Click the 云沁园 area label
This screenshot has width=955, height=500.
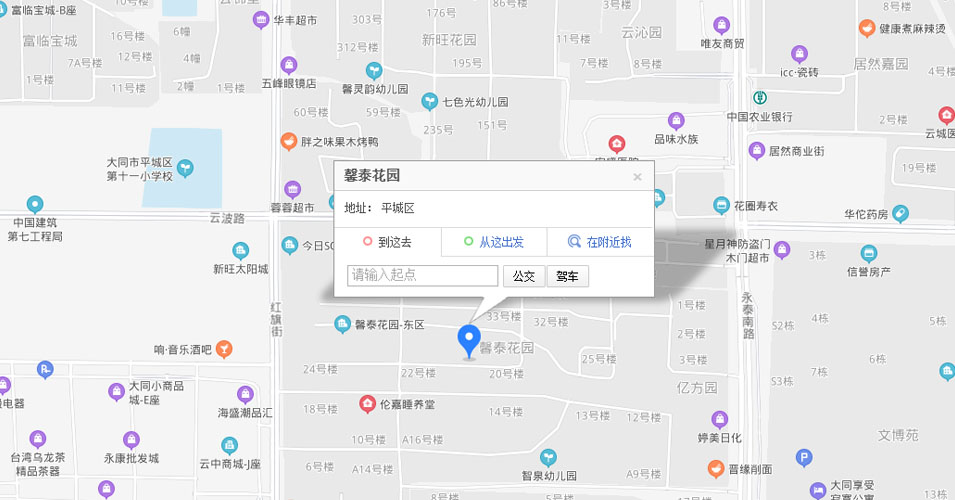pos(641,32)
